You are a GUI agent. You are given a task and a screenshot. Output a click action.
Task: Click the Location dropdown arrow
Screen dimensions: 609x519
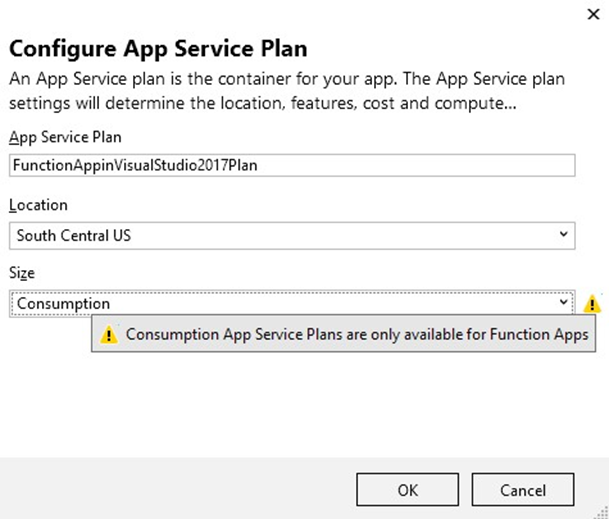click(x=565, y=235)
